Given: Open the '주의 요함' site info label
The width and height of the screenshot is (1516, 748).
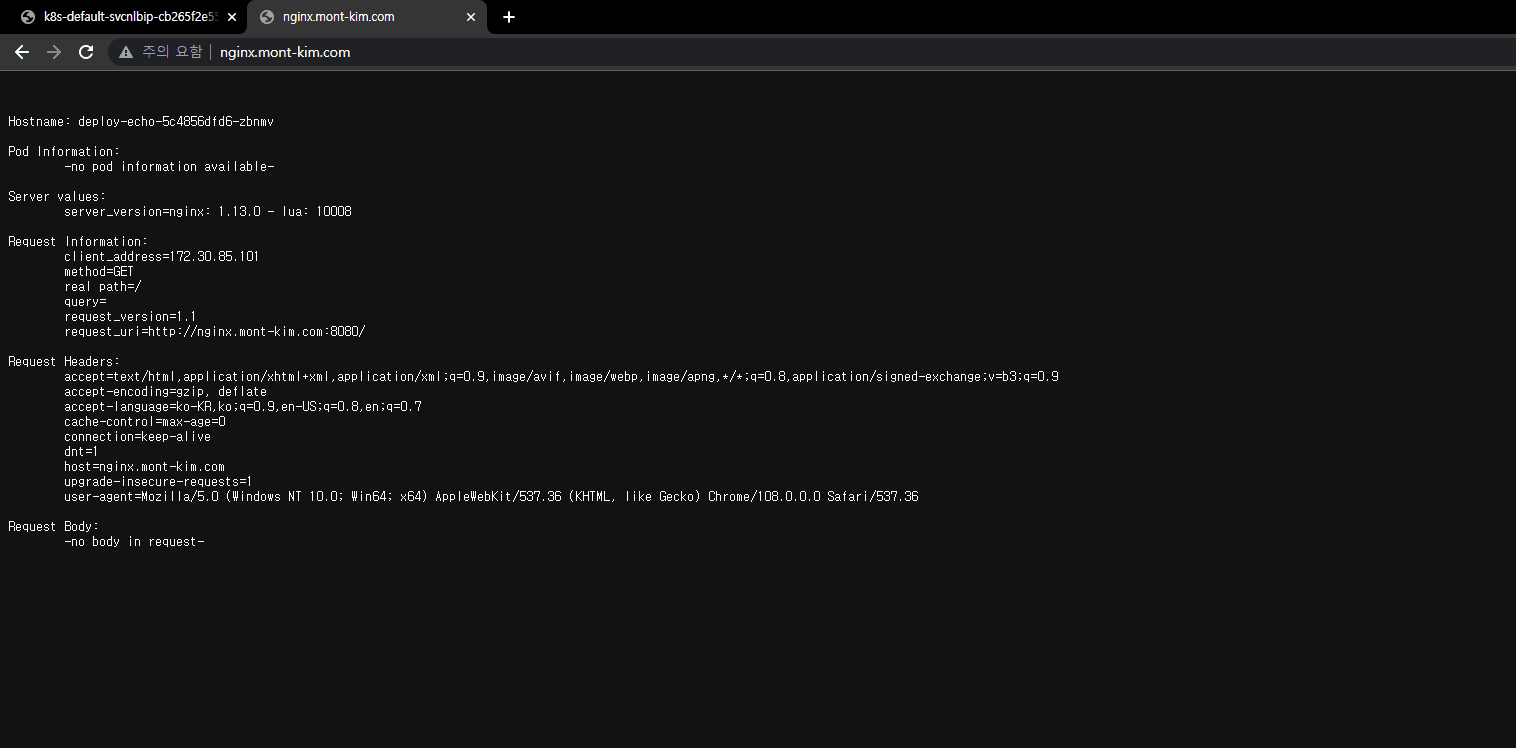Looking at the screenshot, I should click(171, 52).
